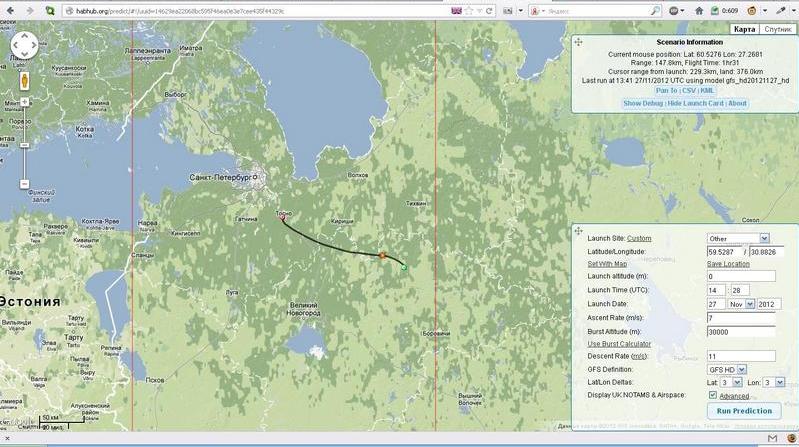Toggle the Advanced checkbox
The height and width of the screenshot is (447, 799).
712,395
